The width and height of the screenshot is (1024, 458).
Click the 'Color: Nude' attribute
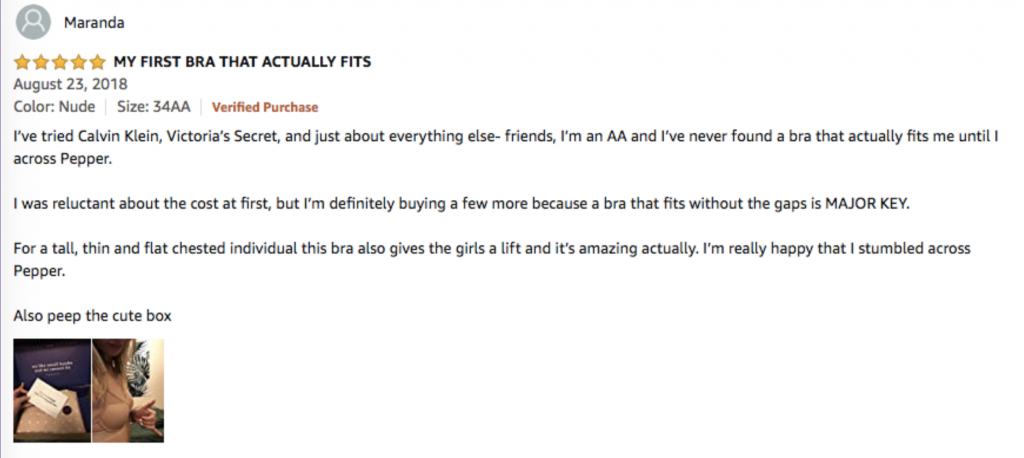[54, 107]
